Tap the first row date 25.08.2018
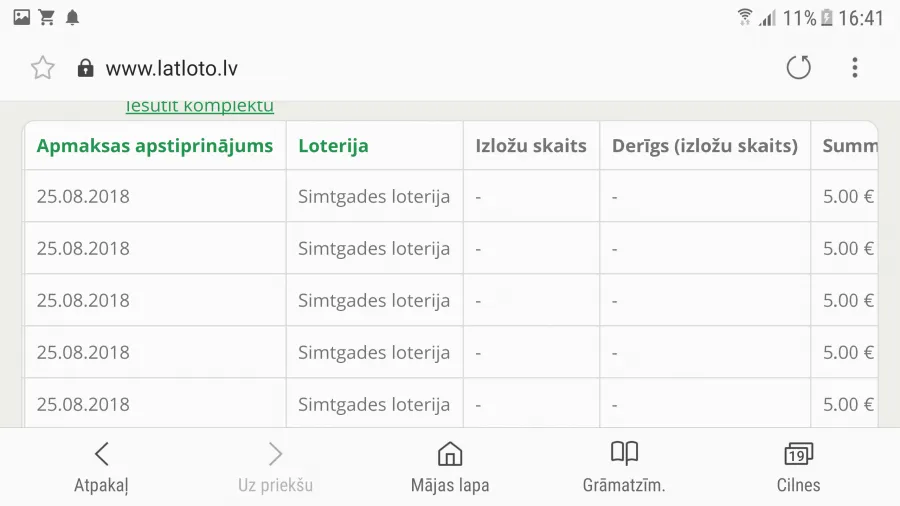Viewport: 900px width, 506px height. (x=83, y=196)
